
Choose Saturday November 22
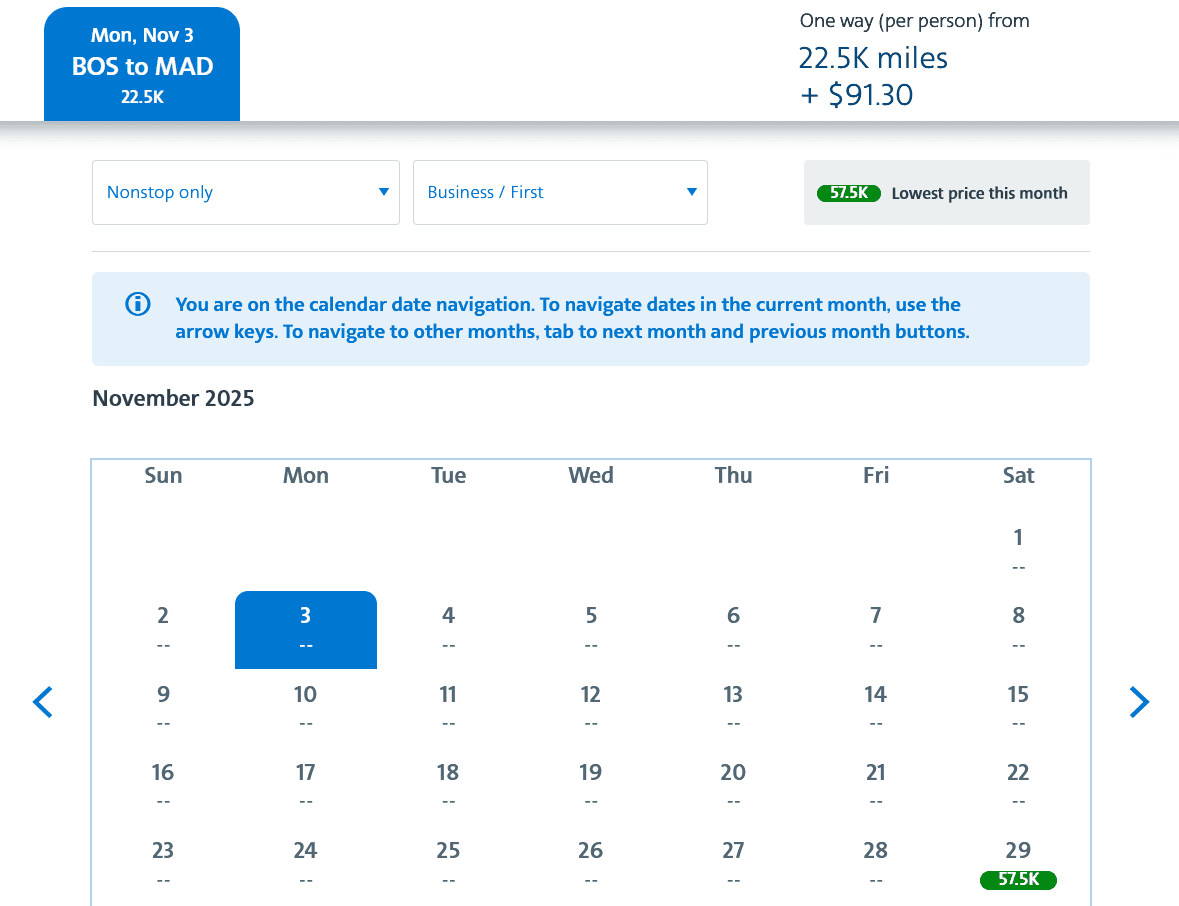pyautogui.click(x=1018, y=784)
